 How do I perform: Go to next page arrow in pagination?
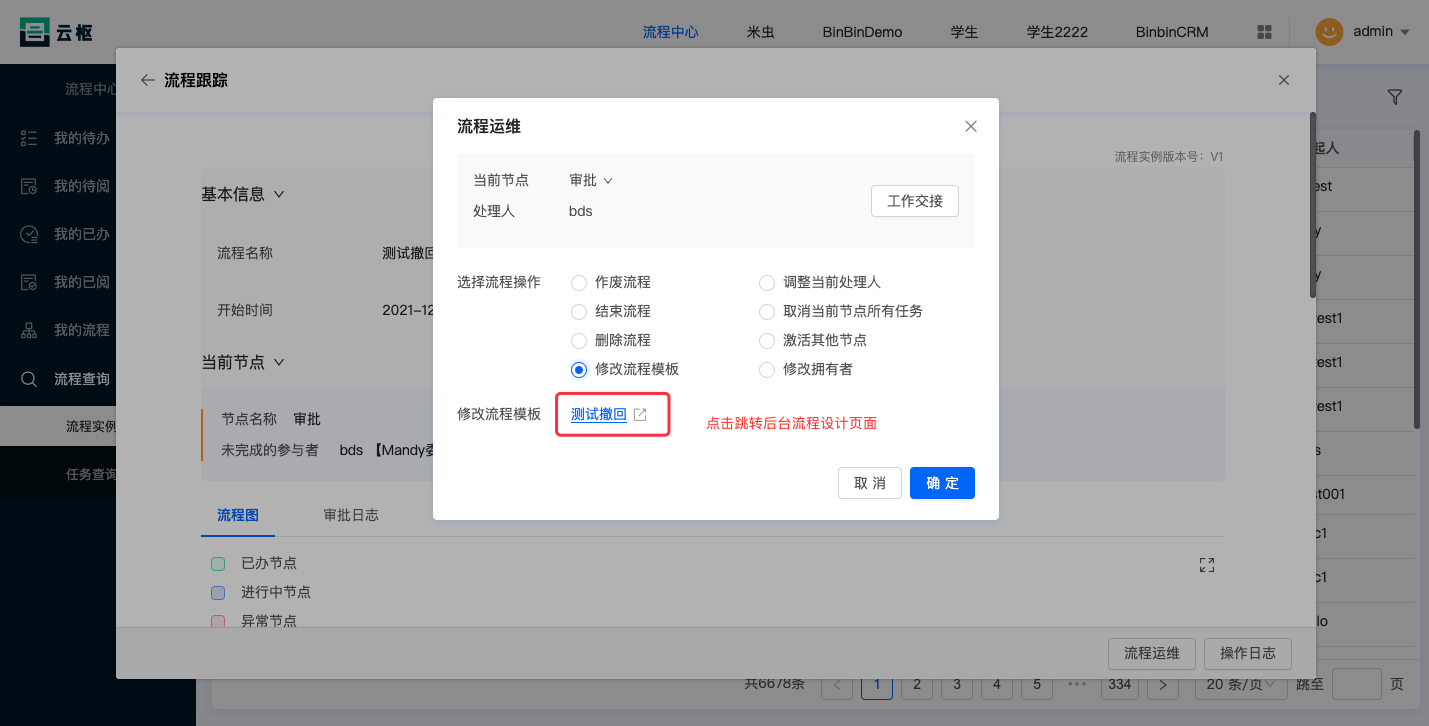click(1162, 685)
